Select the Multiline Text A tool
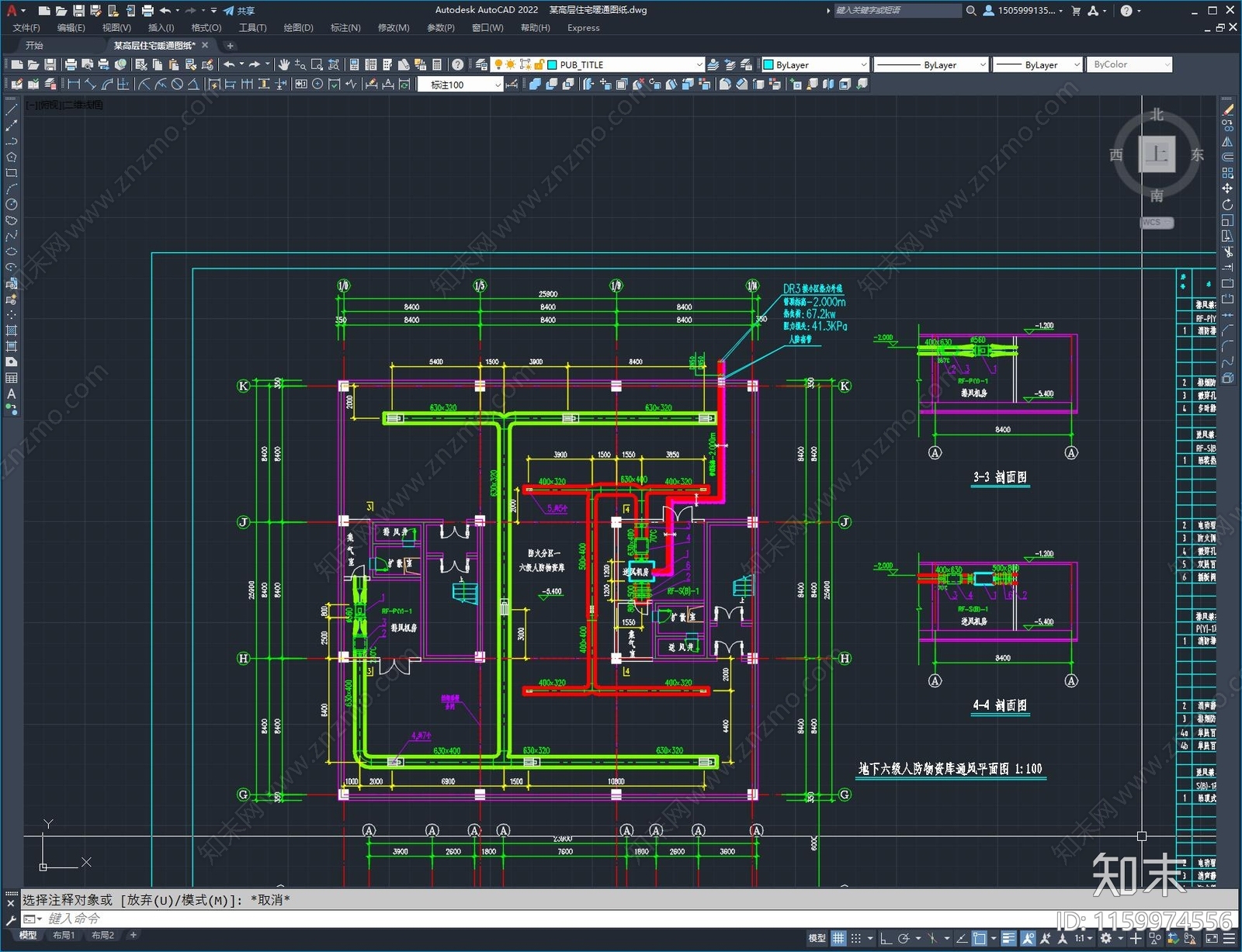Screen dimensions: 1242x952 [x=12, y=394]
